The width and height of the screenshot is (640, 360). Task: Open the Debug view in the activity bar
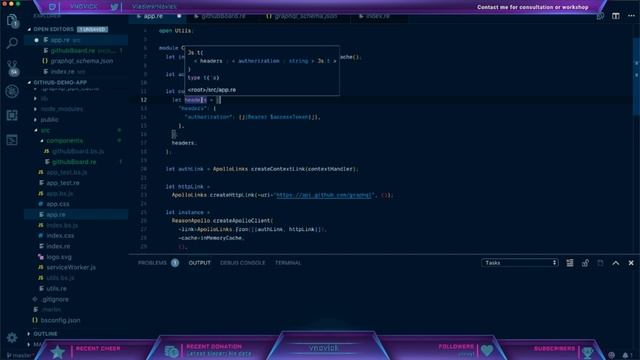pyautogui.click(x=12, y=91)
